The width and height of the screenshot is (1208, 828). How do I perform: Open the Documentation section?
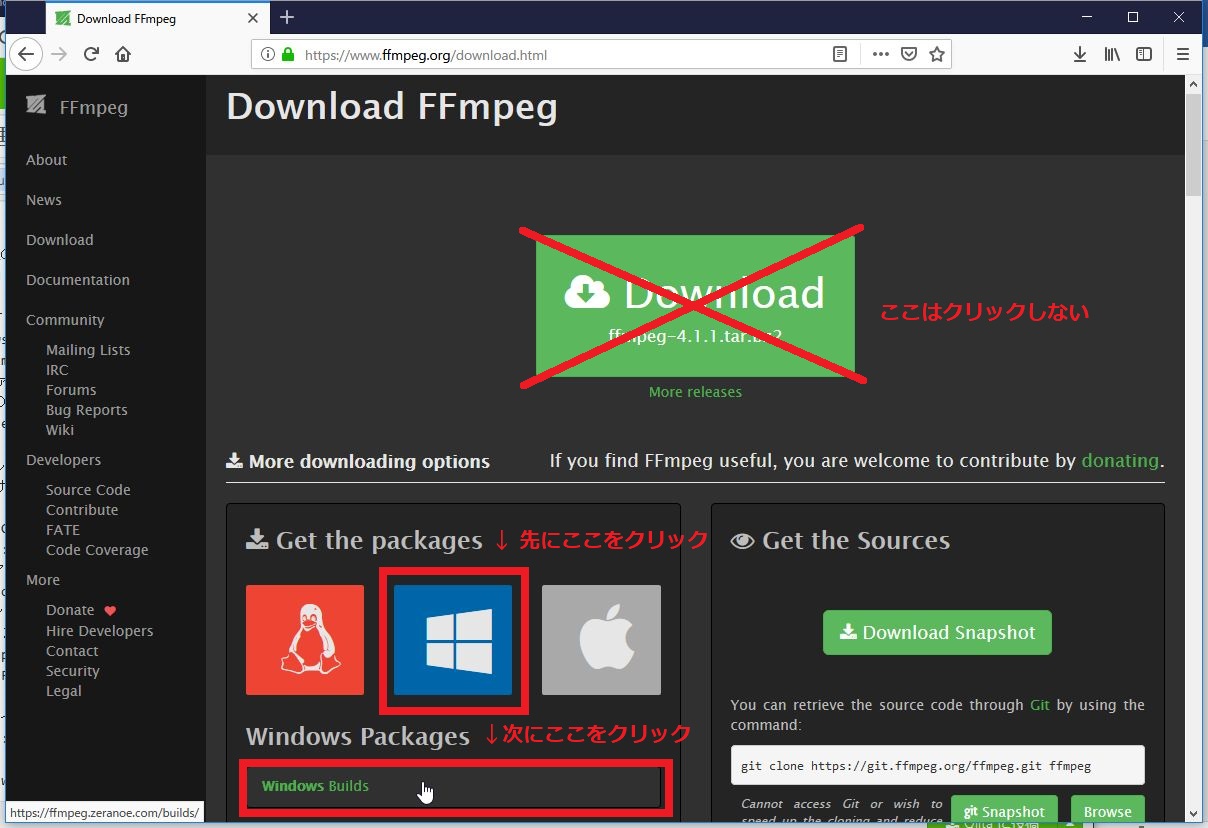pyautogui.click(x=77, y=280)
